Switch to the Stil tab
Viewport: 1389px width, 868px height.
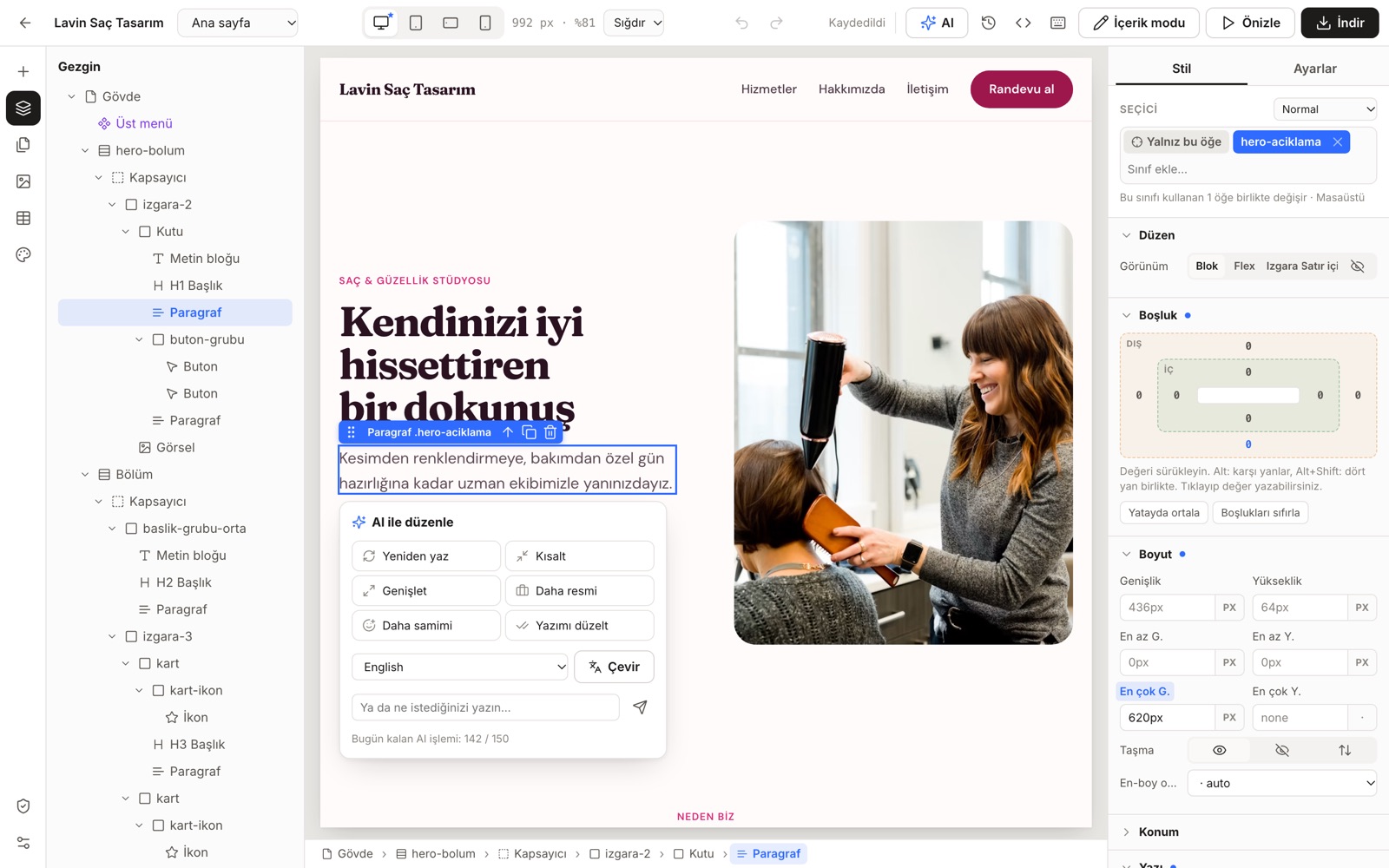pos(1182,69)
